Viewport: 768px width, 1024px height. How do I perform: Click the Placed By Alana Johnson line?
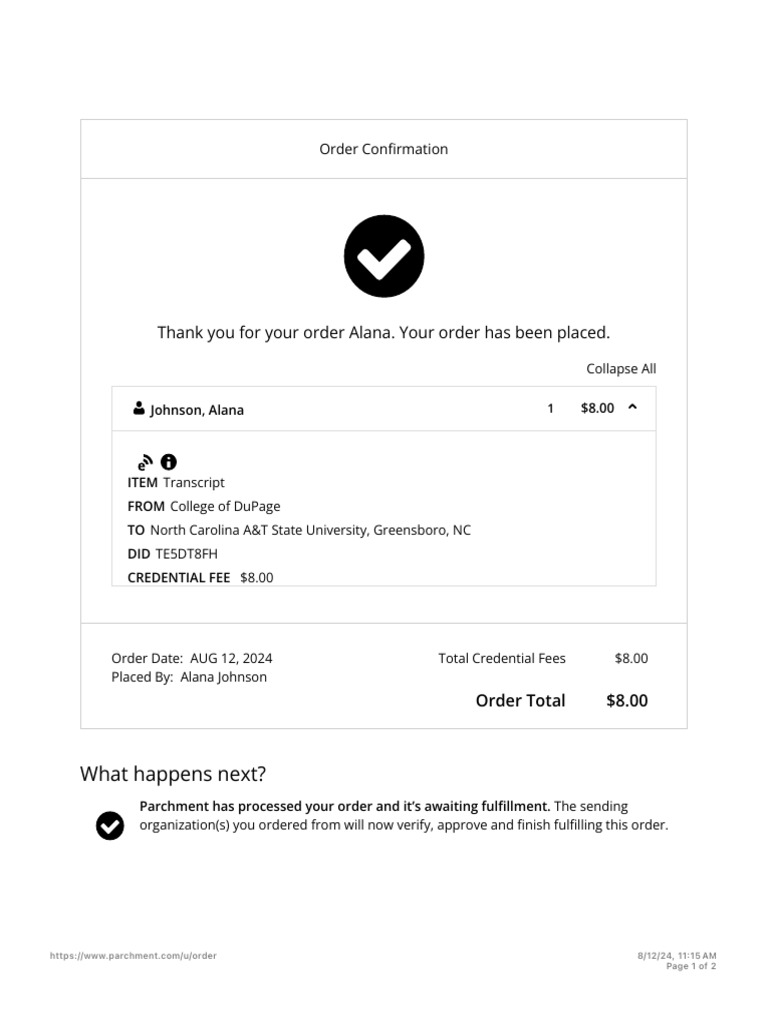pyautogui.click(x=189, y=677)
